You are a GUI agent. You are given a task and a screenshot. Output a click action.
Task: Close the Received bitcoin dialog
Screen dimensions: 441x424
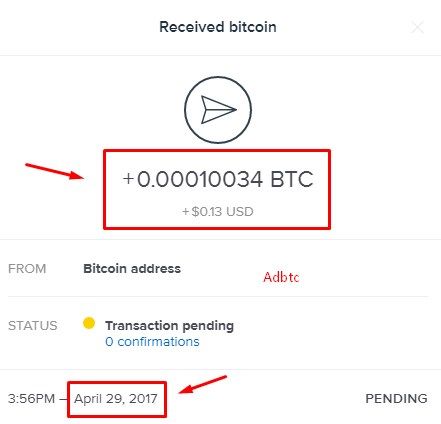click(417, 27)
